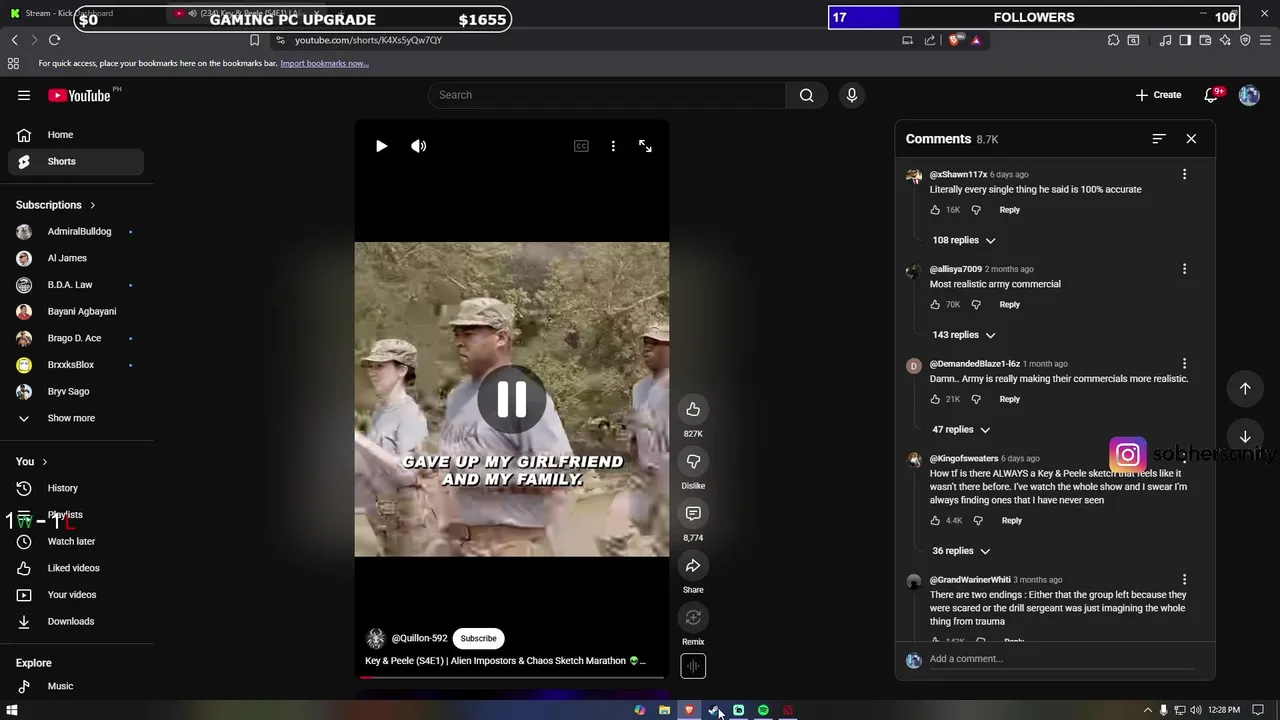Open Spotify from the taskbar

pyautogui.click(x=763, y=710)
